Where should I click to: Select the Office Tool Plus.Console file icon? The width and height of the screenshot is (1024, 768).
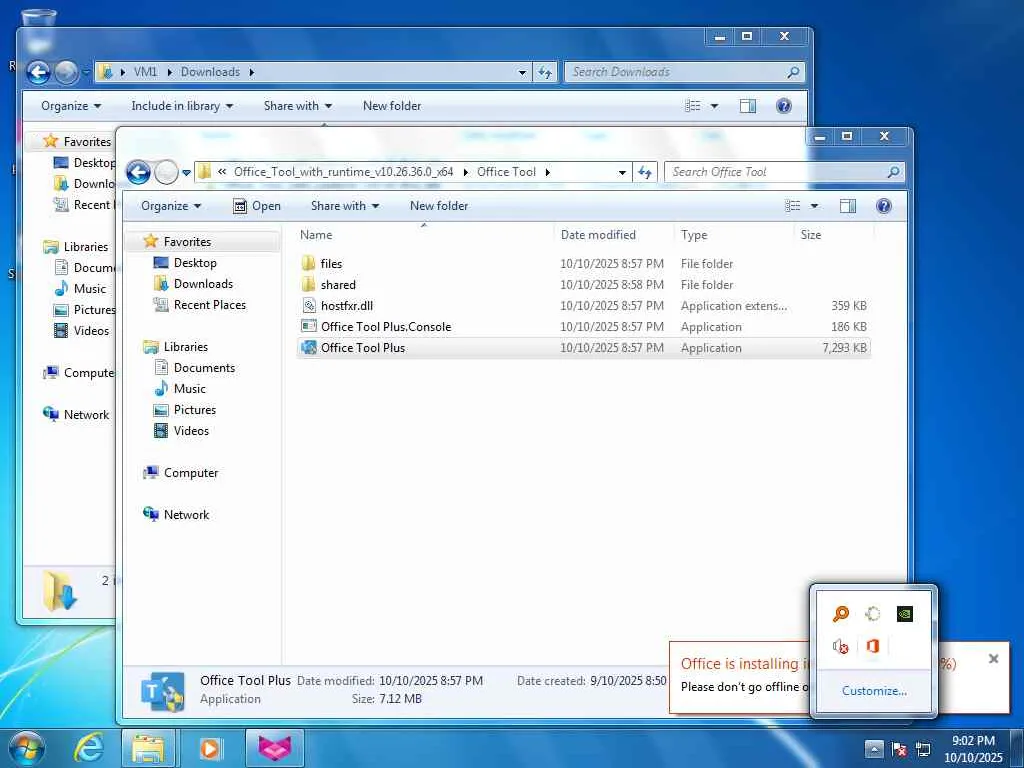(x=309, y=327)
